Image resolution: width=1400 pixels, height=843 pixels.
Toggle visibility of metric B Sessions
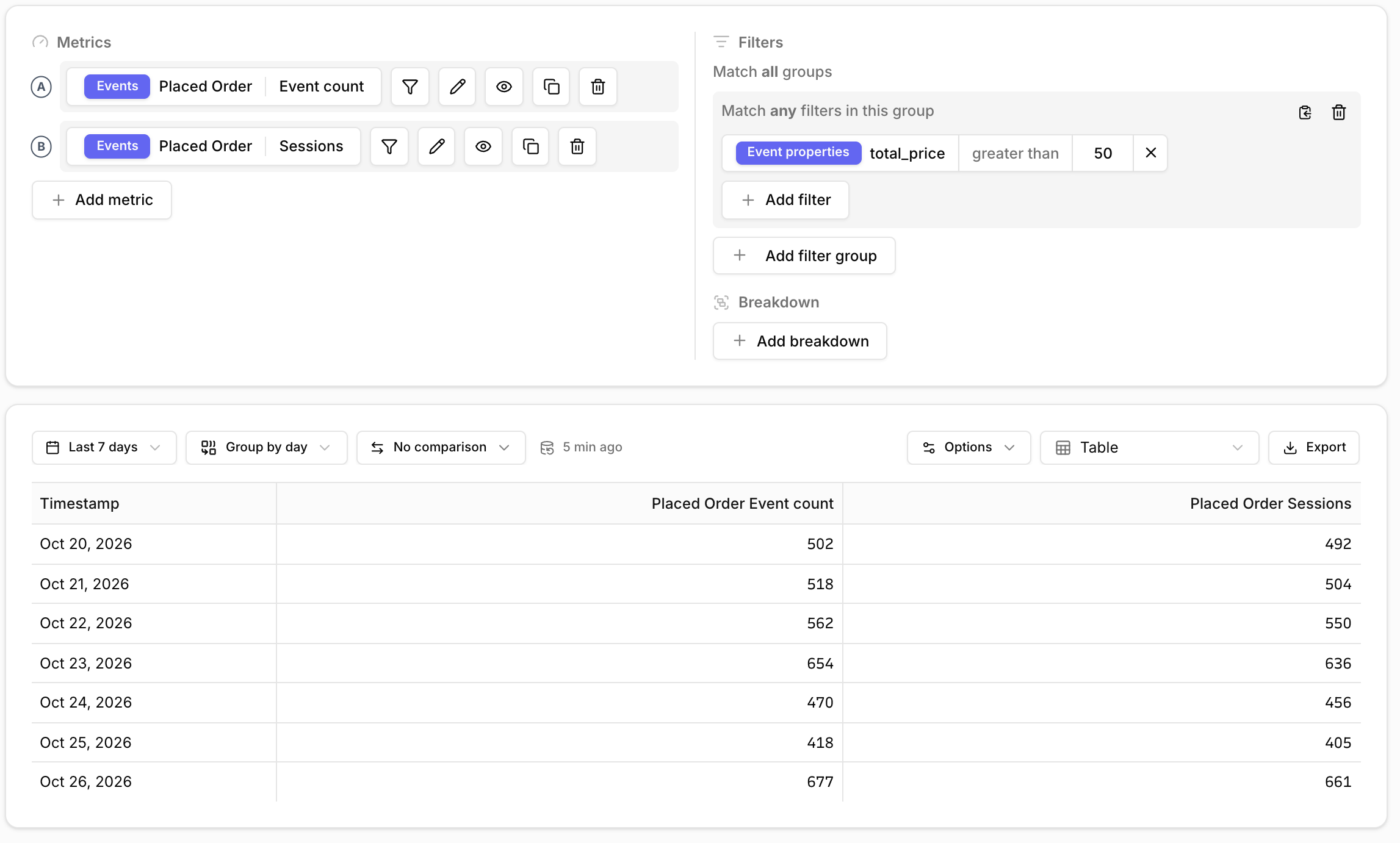(483, 146)
